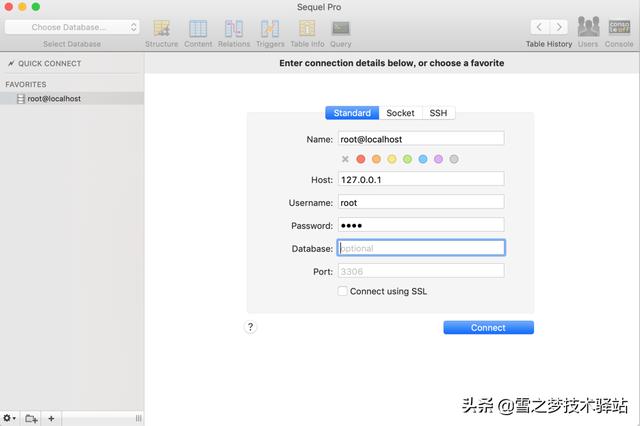This screenshot has width=640, height=426.
Task: Click the Host input field
Action: (x=421, y=179)
